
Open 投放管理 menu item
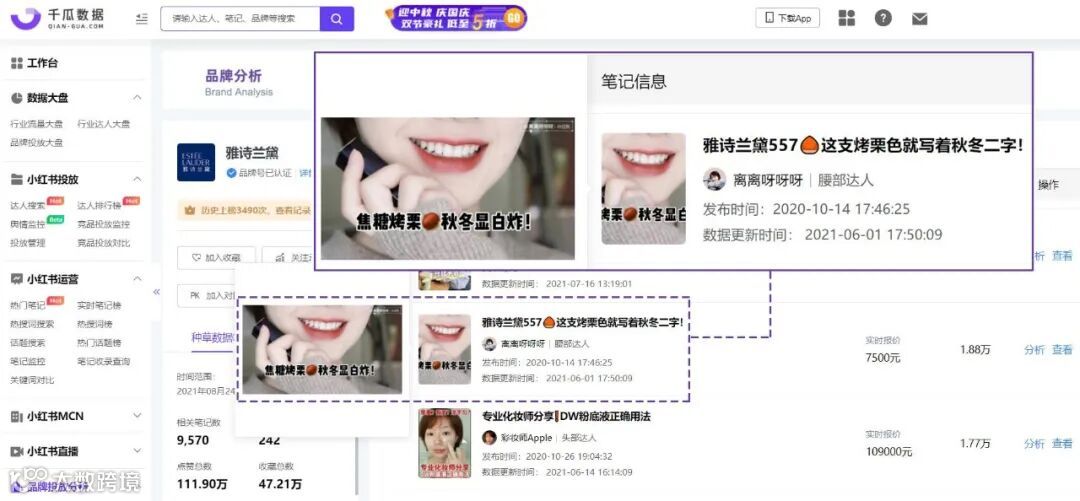coord(28,243)
